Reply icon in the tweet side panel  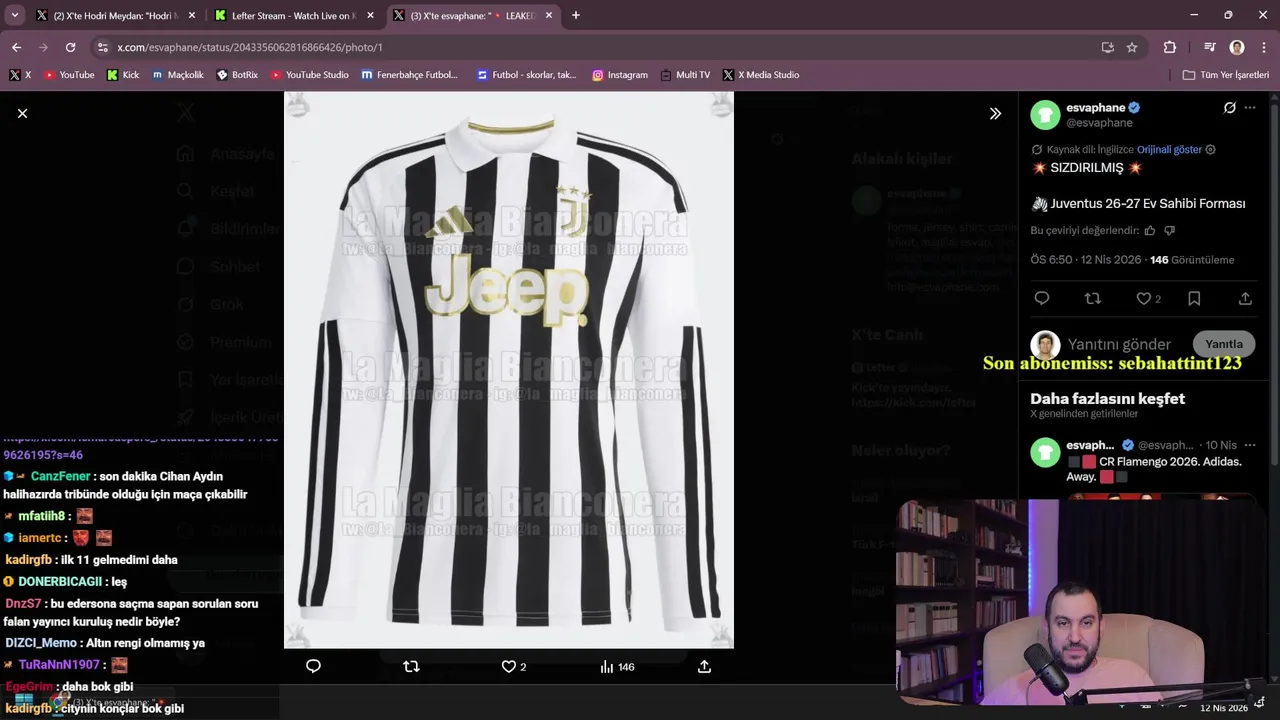pyautogui.click(x=1042, y=298)
